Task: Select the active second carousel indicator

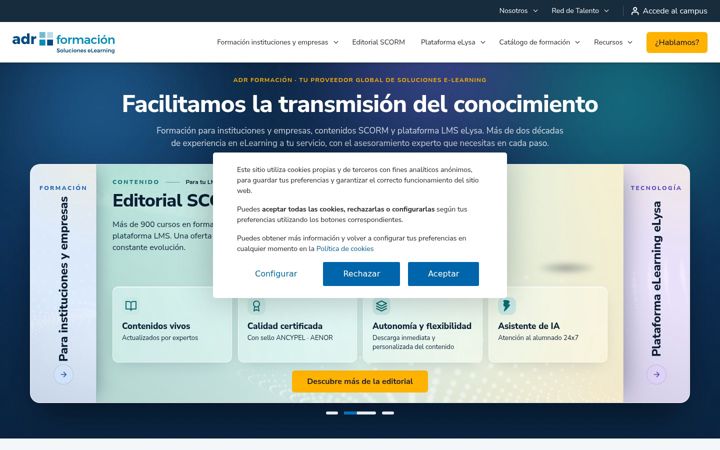Action: click(x=360, y=413)
